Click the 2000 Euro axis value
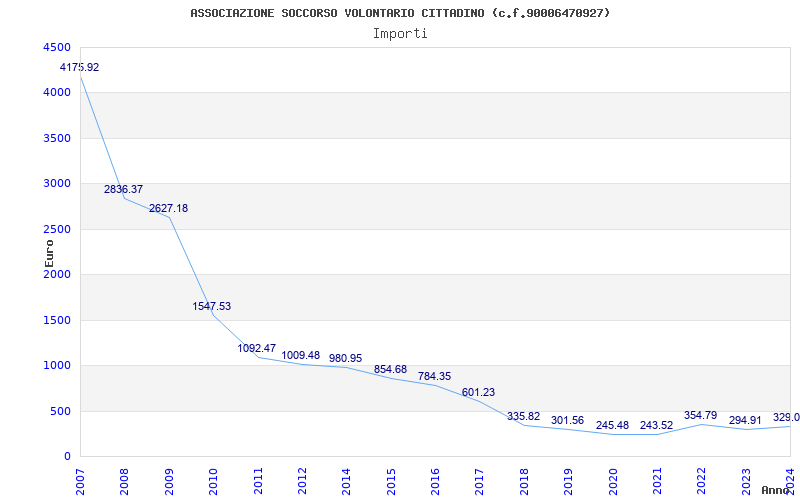Image resolution: width=800 pixels, height=500 pixels. pos(59,274)
